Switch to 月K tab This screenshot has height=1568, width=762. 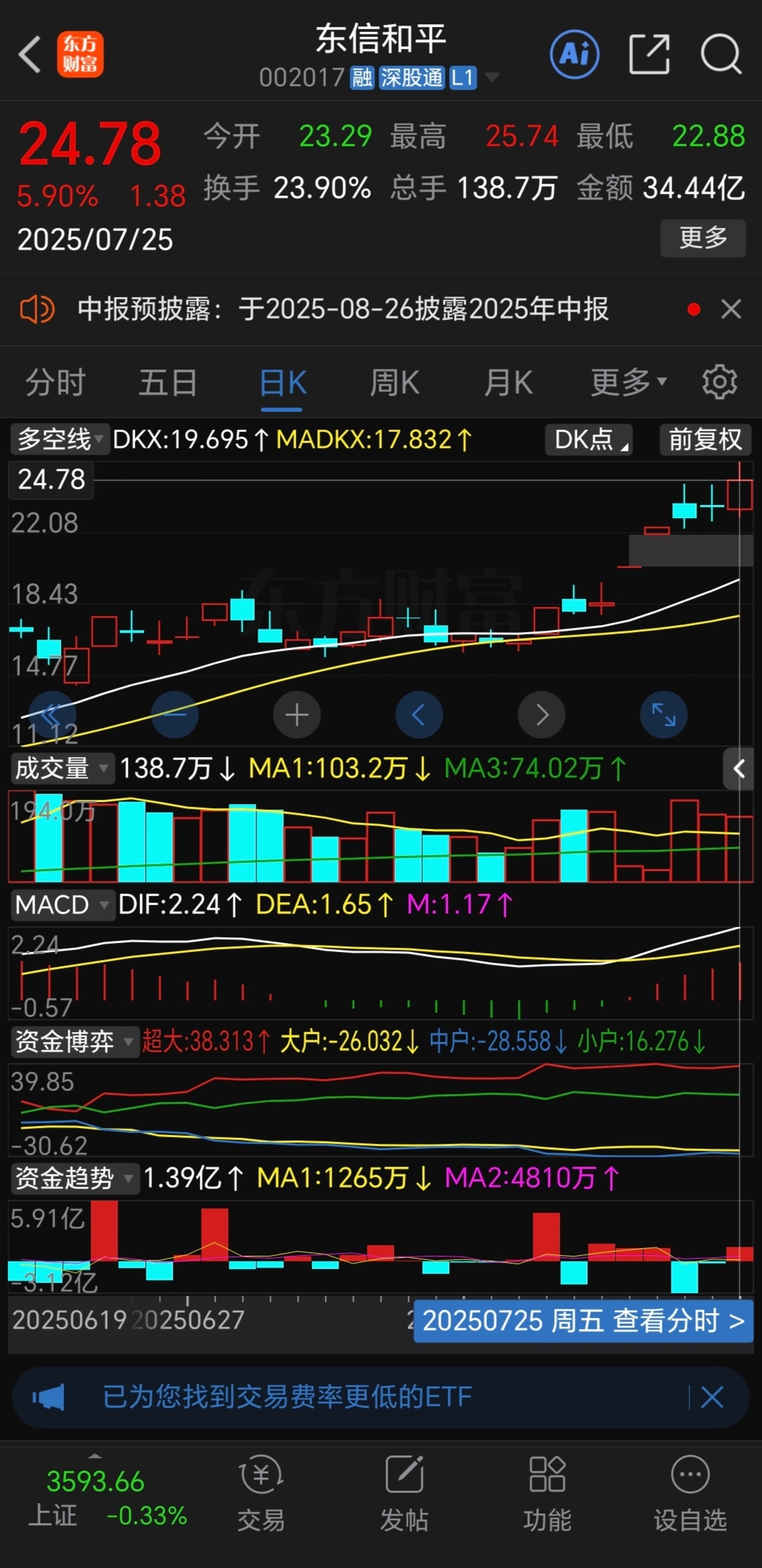coord(508,383)
